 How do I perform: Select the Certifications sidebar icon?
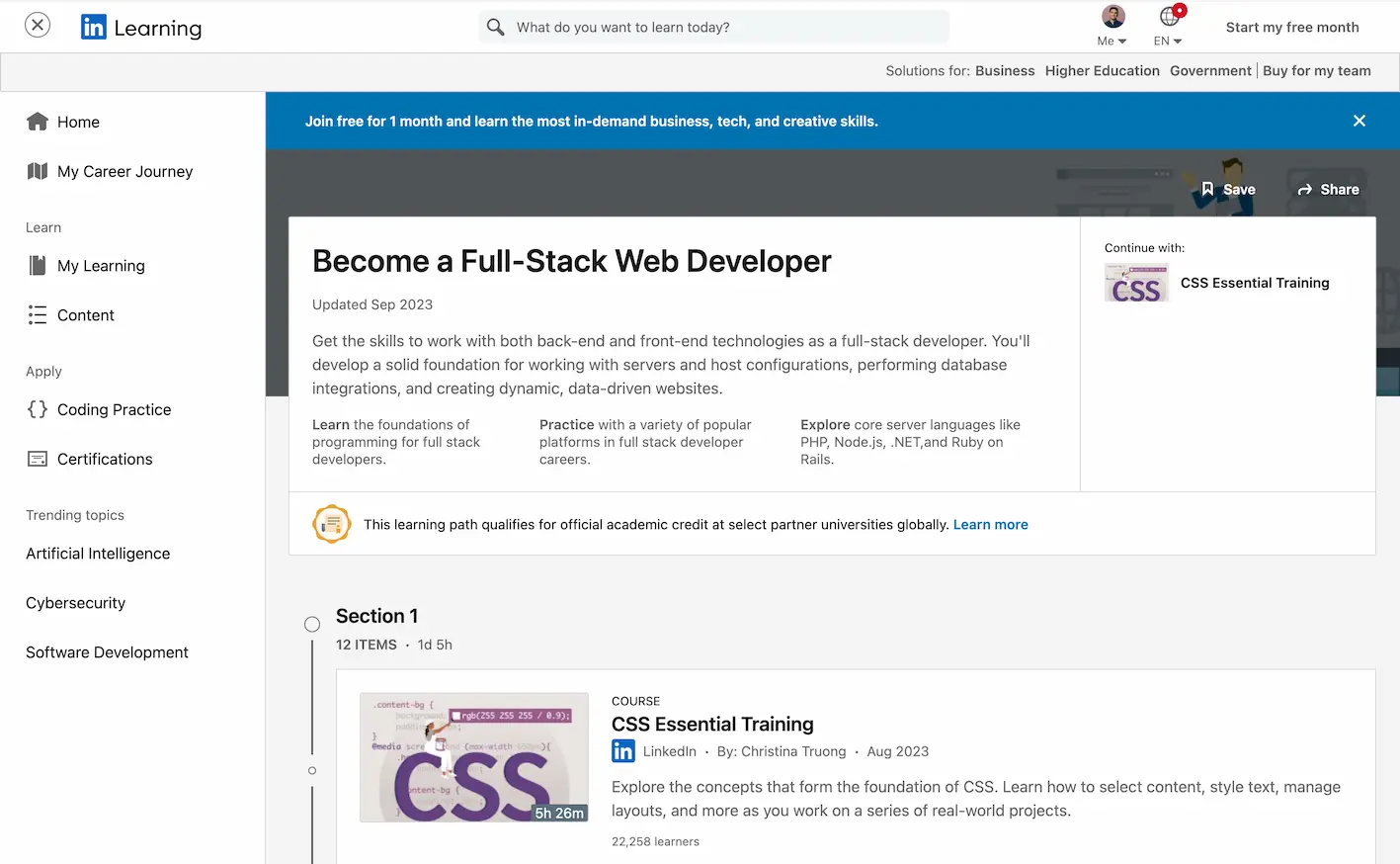(x=37, y=458)
